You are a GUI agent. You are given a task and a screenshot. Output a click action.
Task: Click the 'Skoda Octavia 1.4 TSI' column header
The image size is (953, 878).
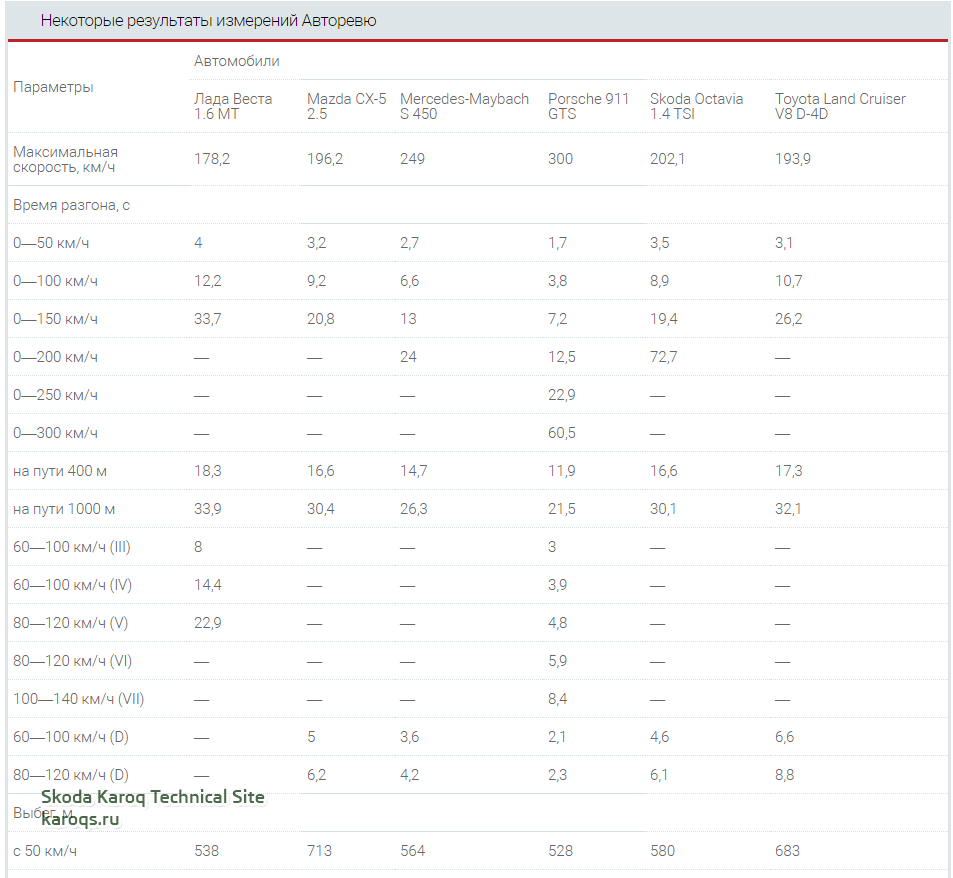tap(697, 106)
